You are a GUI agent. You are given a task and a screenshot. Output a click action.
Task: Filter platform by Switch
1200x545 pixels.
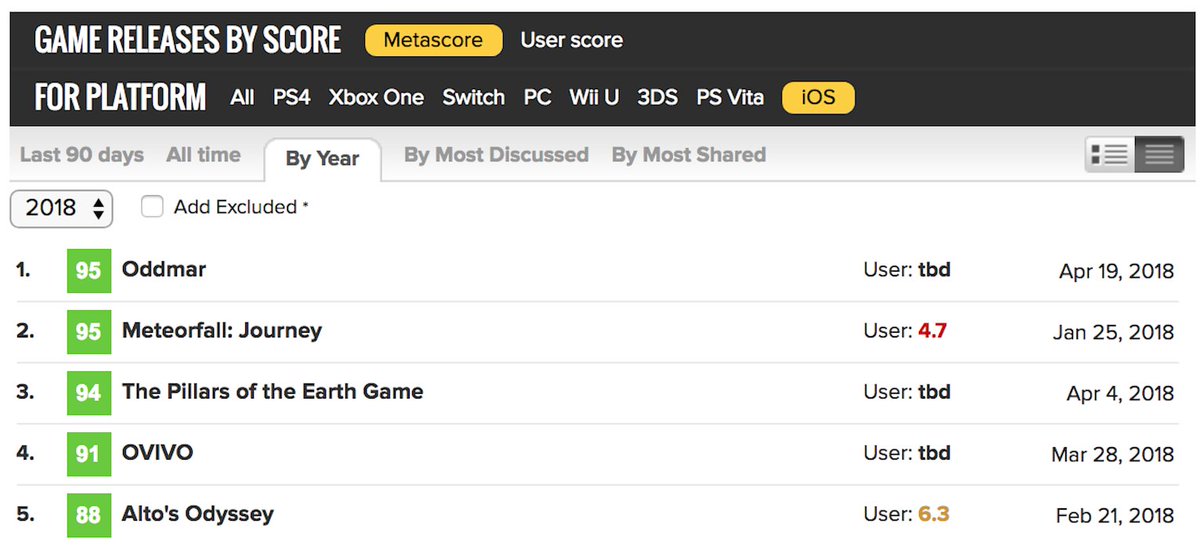[474, 97]
